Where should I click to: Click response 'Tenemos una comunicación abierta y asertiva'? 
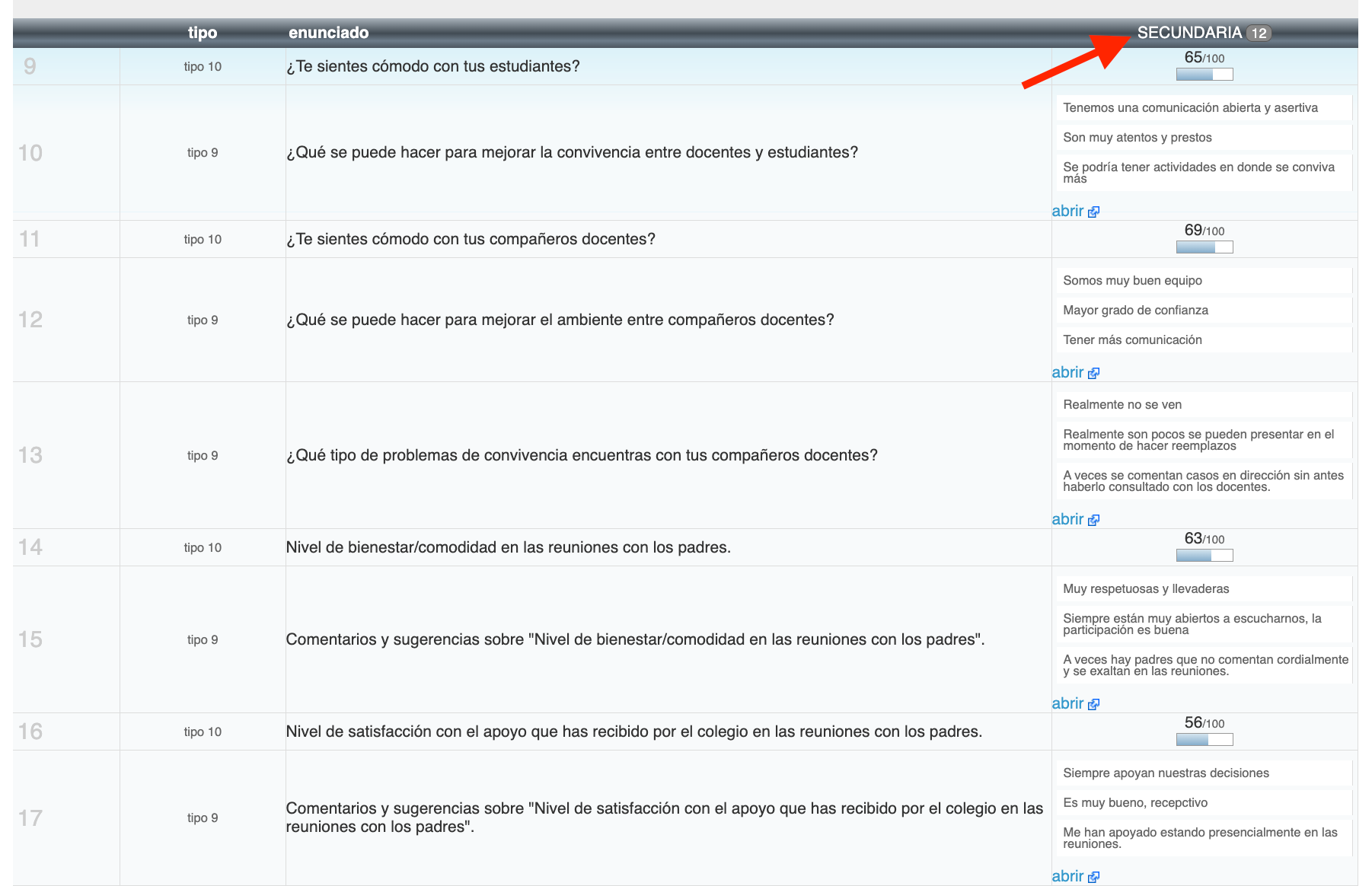pyautogui.click(x=1203, y=108)
